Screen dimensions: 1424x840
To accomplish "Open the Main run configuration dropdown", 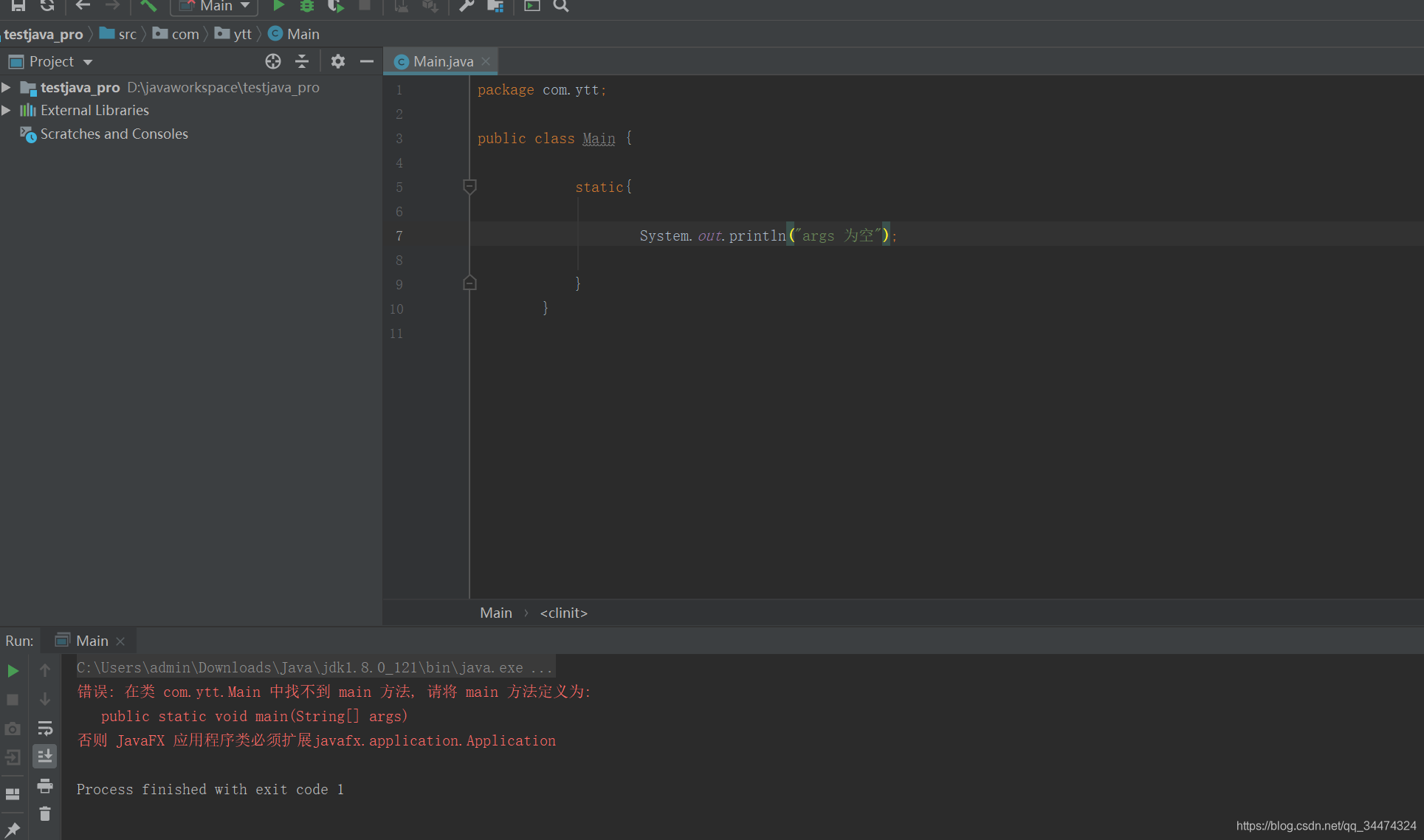I will coord(215,6).
